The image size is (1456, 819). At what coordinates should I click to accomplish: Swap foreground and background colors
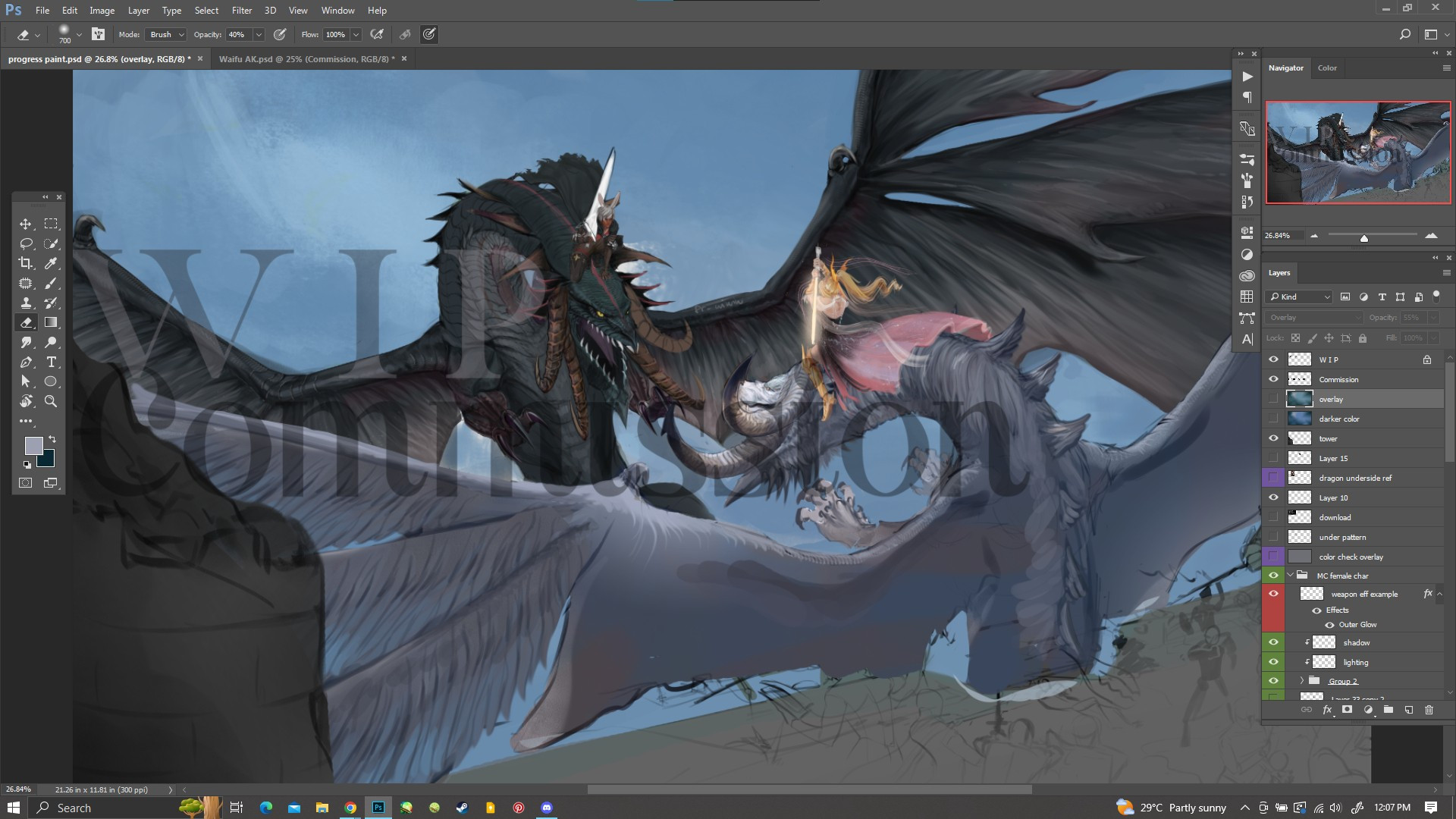click(52, 439)
